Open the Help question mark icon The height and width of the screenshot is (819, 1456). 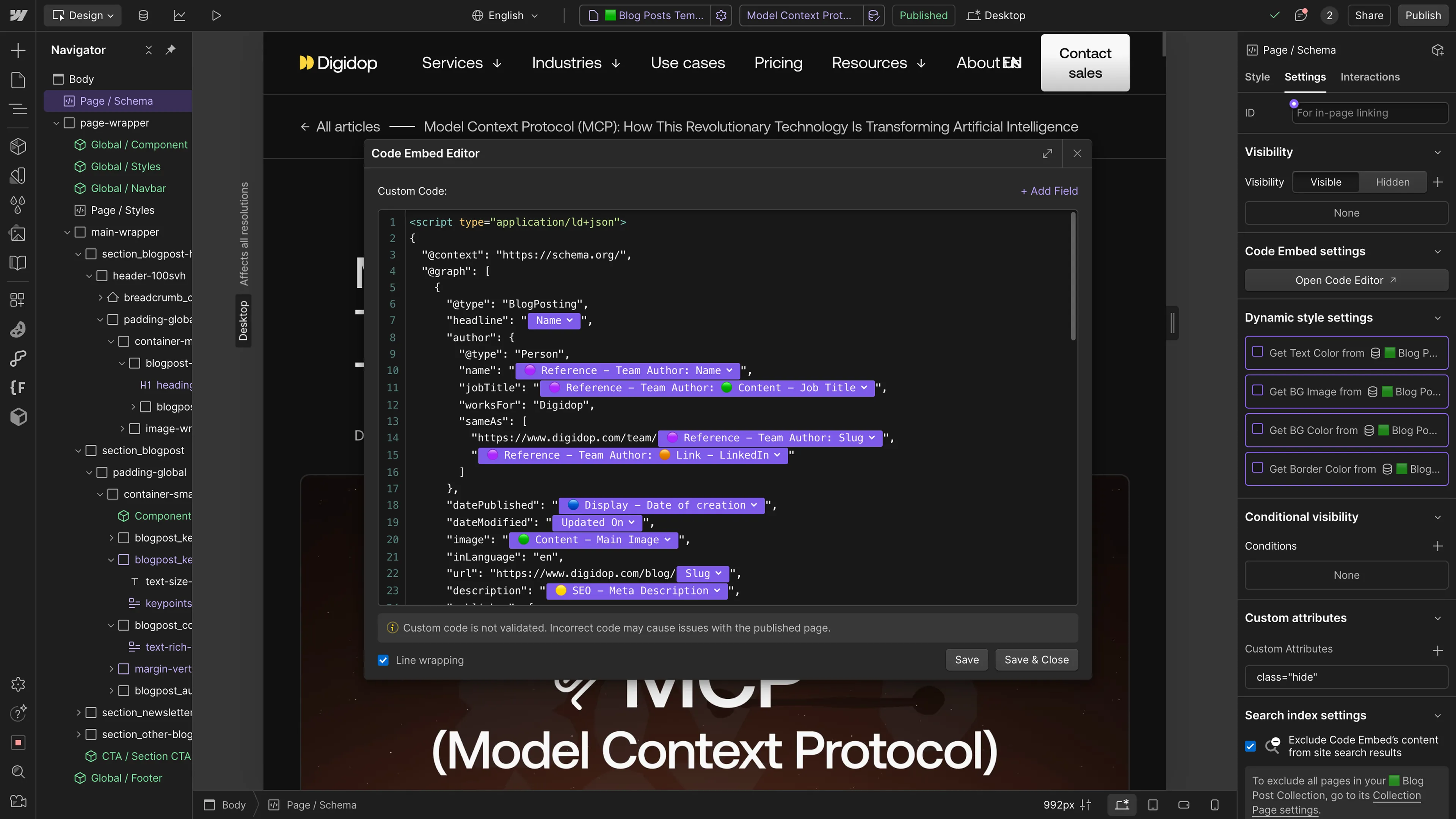coord(18,713)
